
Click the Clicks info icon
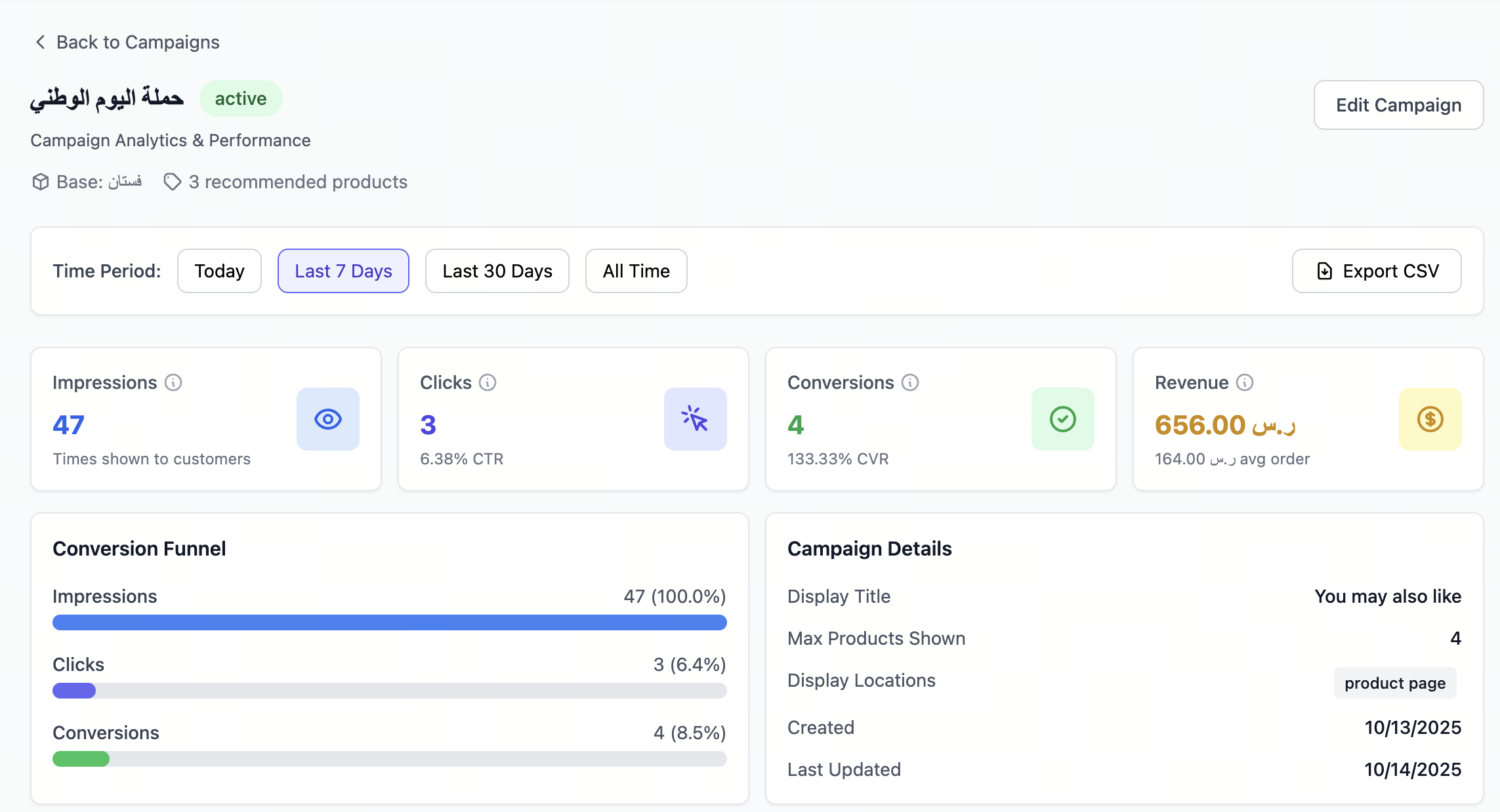click(x=488, y=382)
